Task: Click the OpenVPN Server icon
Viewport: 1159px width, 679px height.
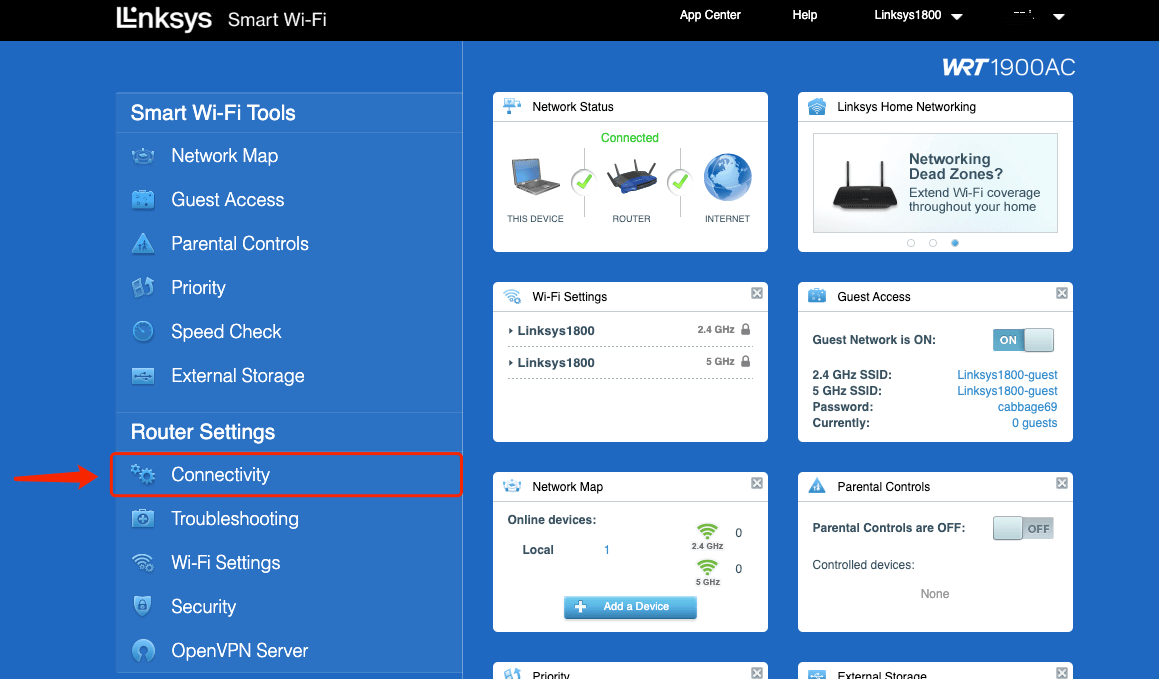Action: (x=143, y=650)
